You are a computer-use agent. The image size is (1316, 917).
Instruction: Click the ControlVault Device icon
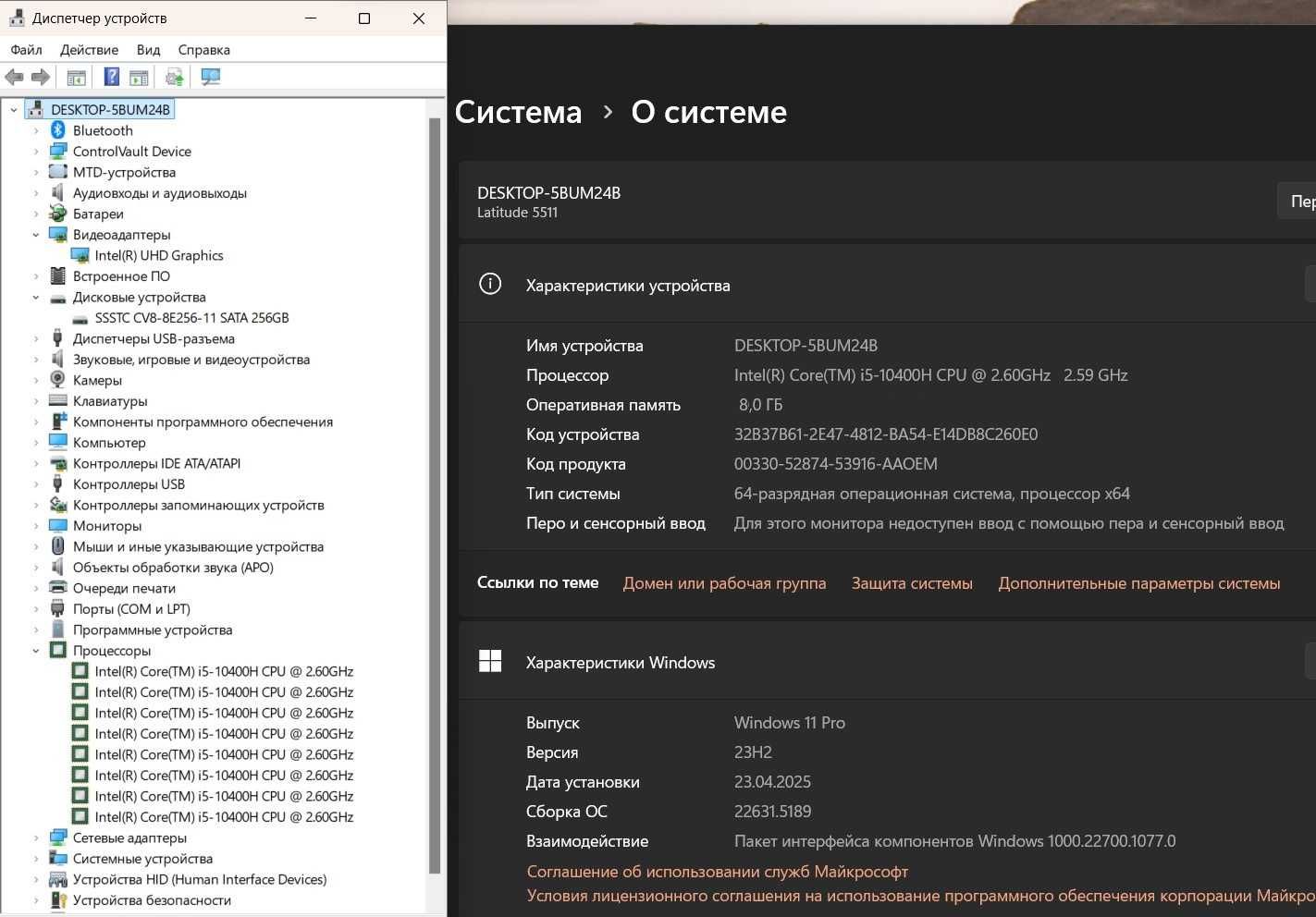pyautogui.click(x=57, y=151)
